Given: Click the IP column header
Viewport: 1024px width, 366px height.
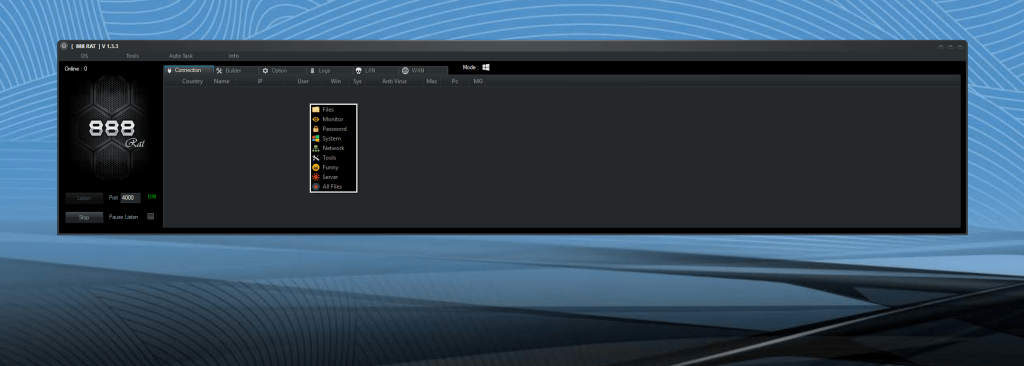Looking at the screenshot, I should tap(260, 81).
